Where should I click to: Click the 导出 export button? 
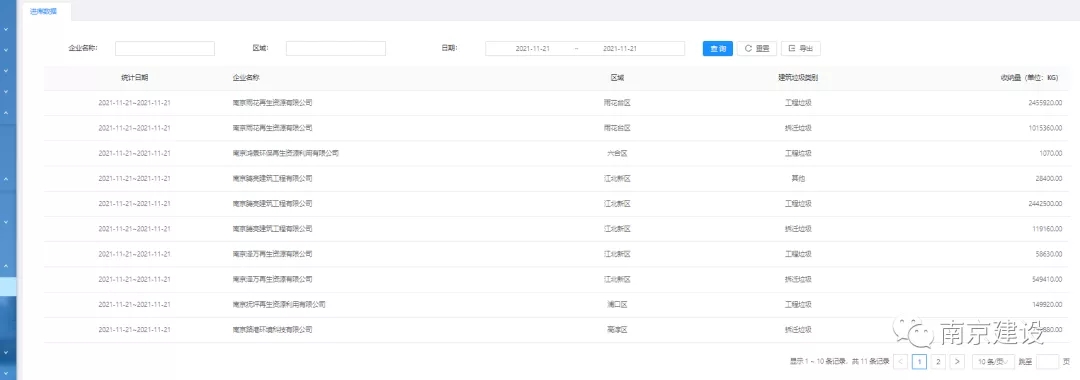point(800,49)
